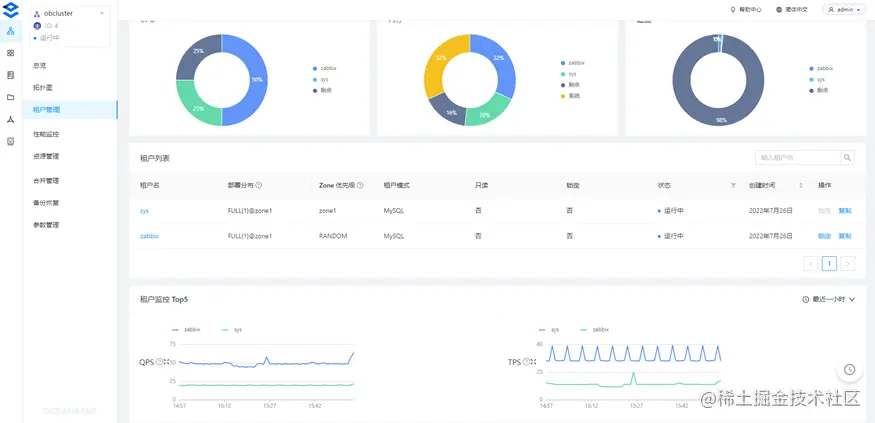Toggle zabbix legend in first donut chart
Viewport: 875px width, 423px height.
click(325, 68)
